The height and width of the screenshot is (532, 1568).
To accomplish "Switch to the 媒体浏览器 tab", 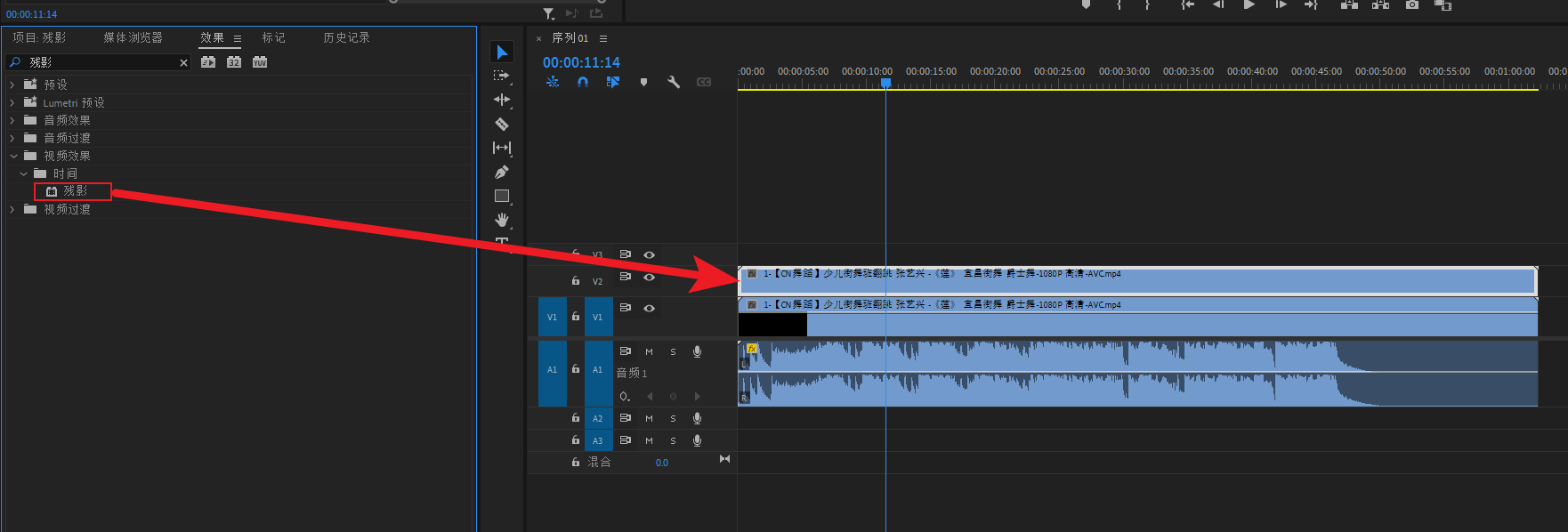I will point(133,37).
